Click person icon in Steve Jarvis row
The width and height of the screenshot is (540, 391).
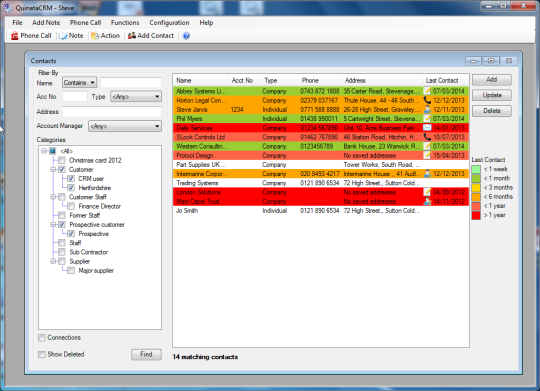pos(427,110)
